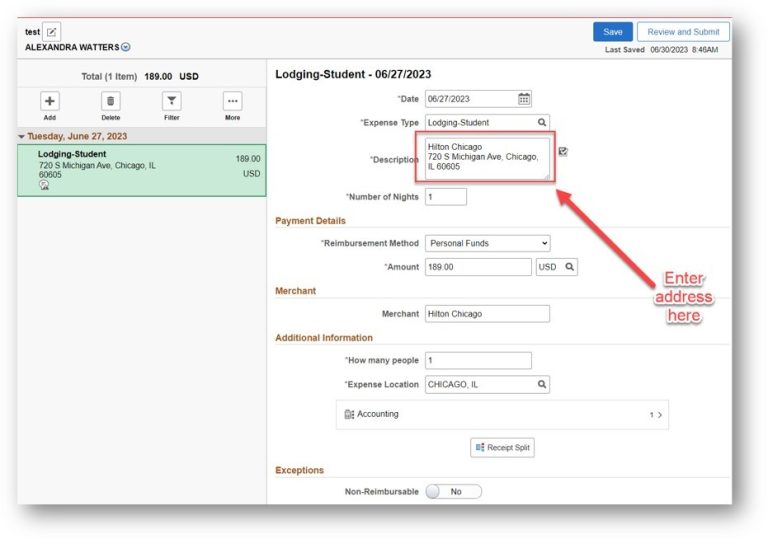Click the Accounting building icon
The image size is (768, 539).
(x=349, y=415)
